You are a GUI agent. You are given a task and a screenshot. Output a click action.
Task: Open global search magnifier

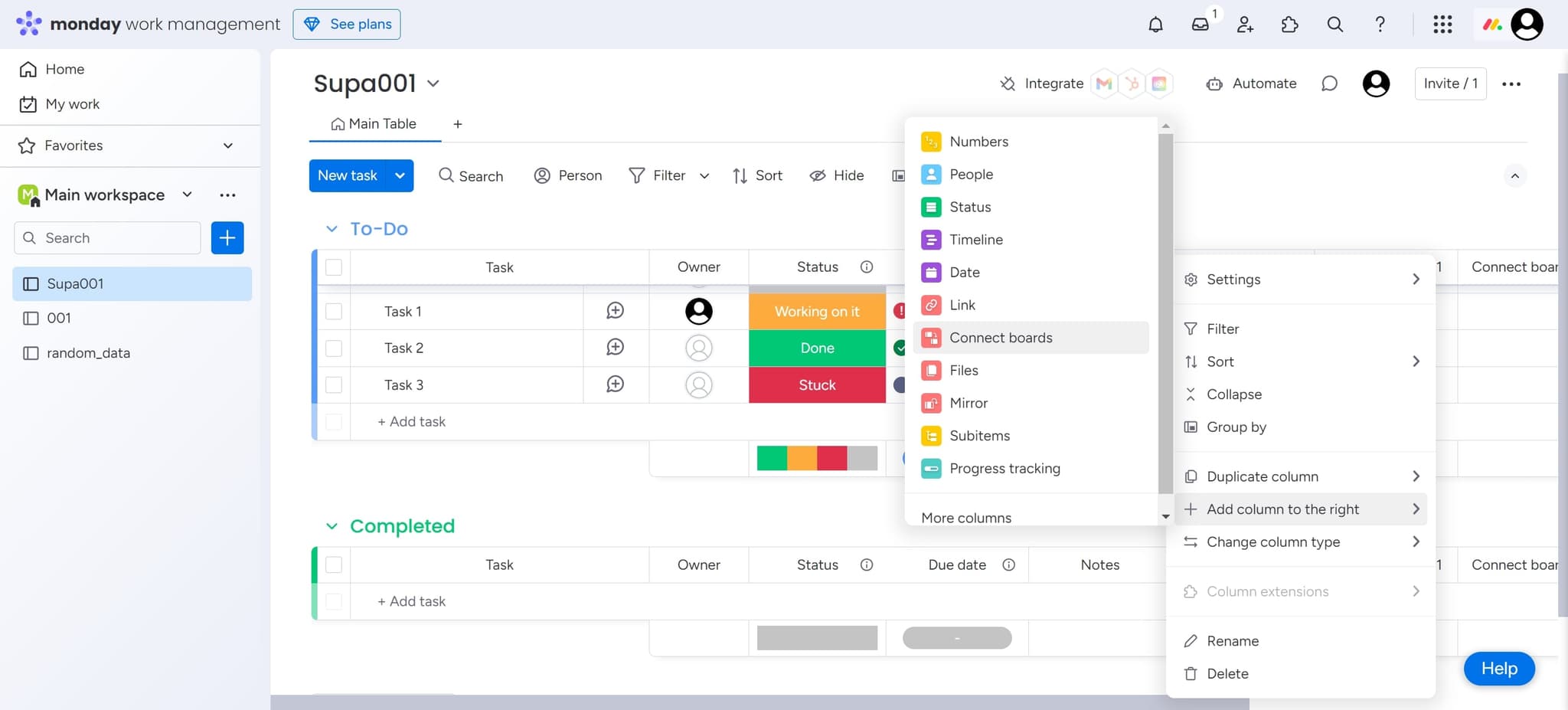(1335, 24)
